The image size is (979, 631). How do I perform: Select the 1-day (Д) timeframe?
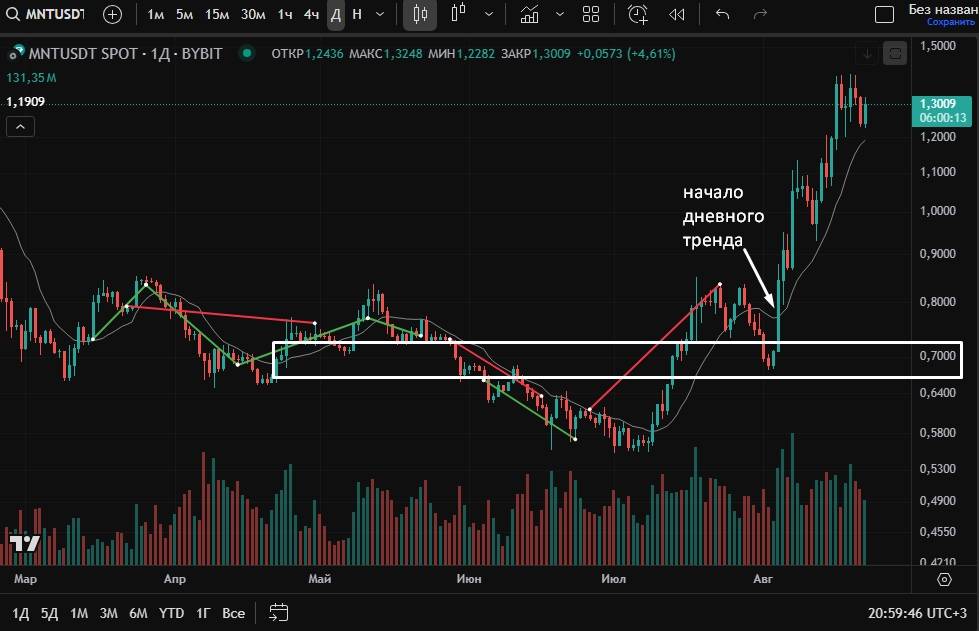point(336,15)
